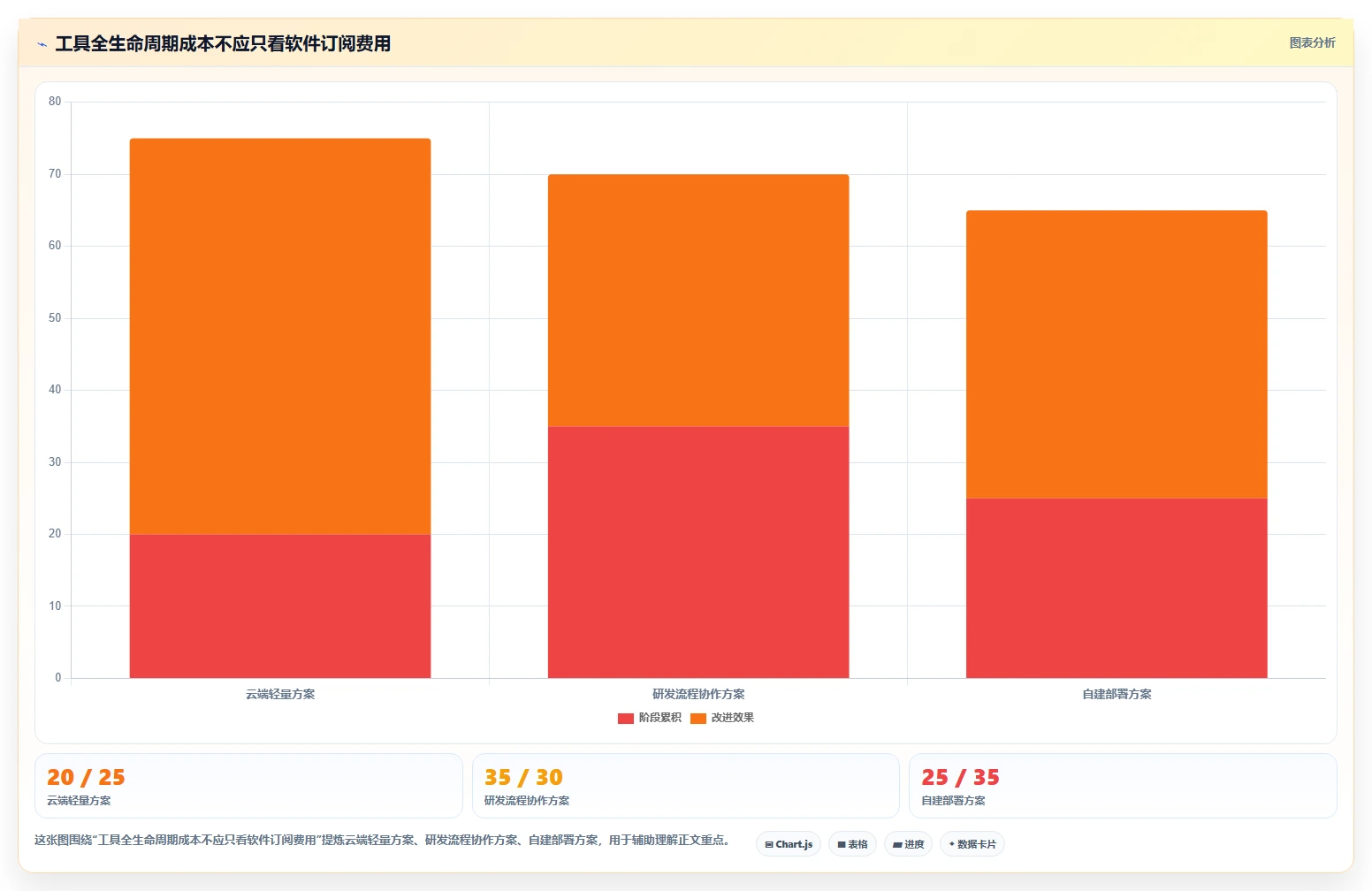Toggle the 改进效果 legend swatch

[x=697, y=719]
